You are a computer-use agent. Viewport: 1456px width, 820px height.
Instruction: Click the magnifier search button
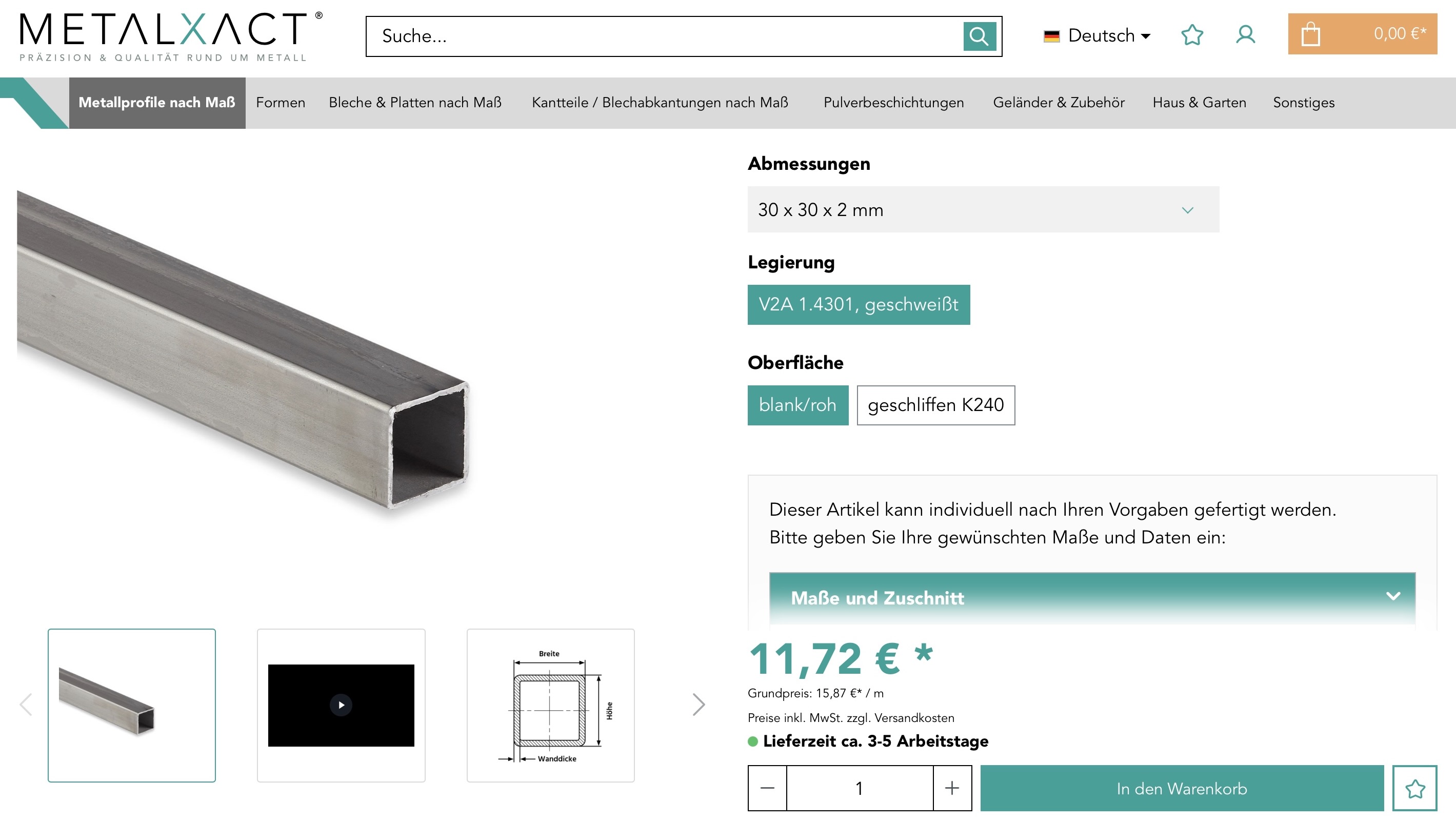[979, 36]
